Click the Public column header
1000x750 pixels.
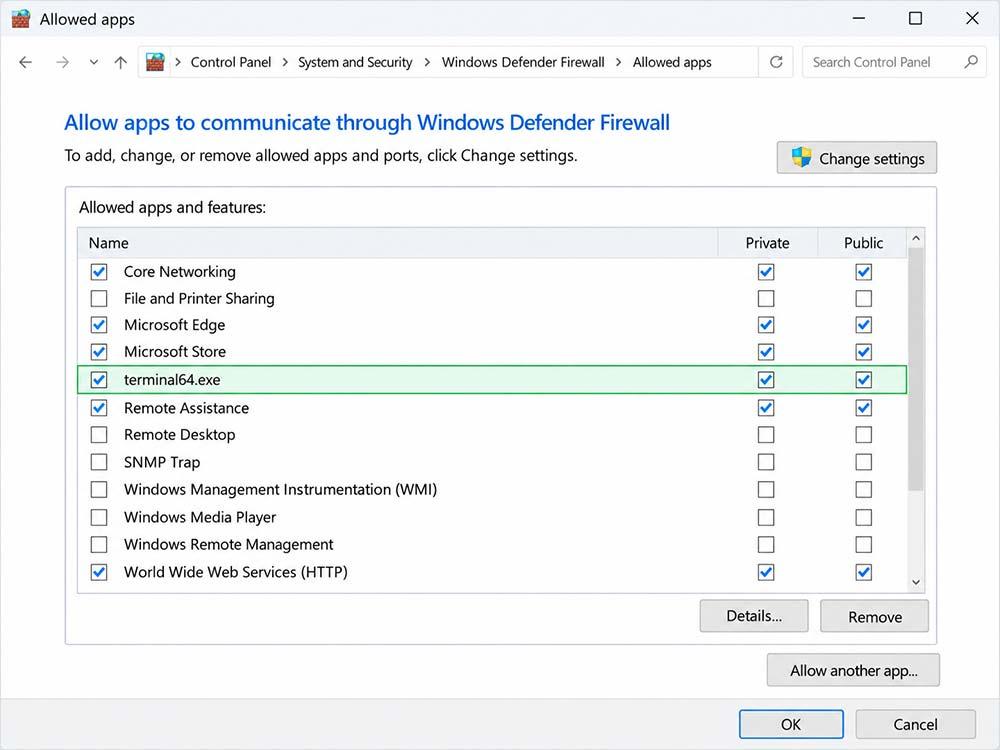coord(863,243)
